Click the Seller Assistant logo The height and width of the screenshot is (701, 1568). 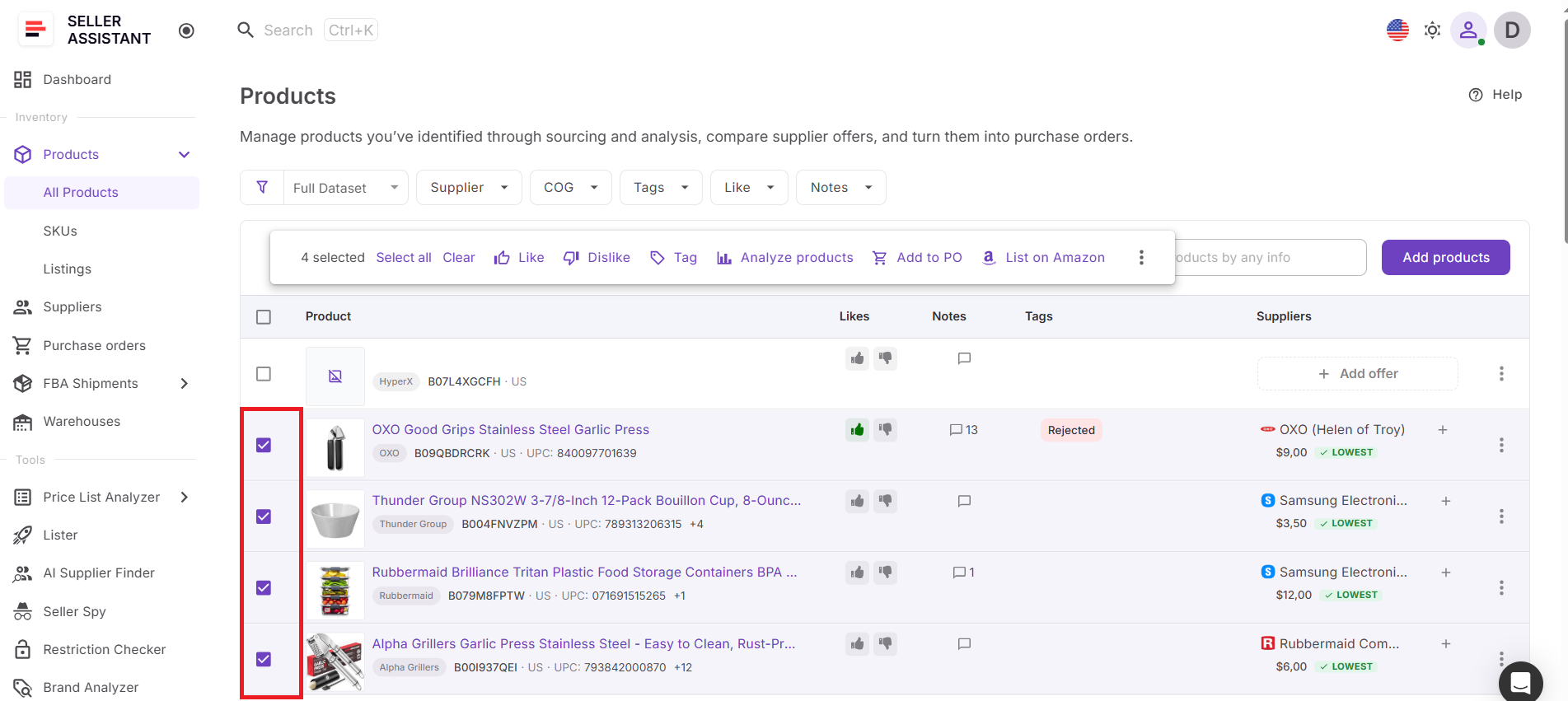coord(35,30)
